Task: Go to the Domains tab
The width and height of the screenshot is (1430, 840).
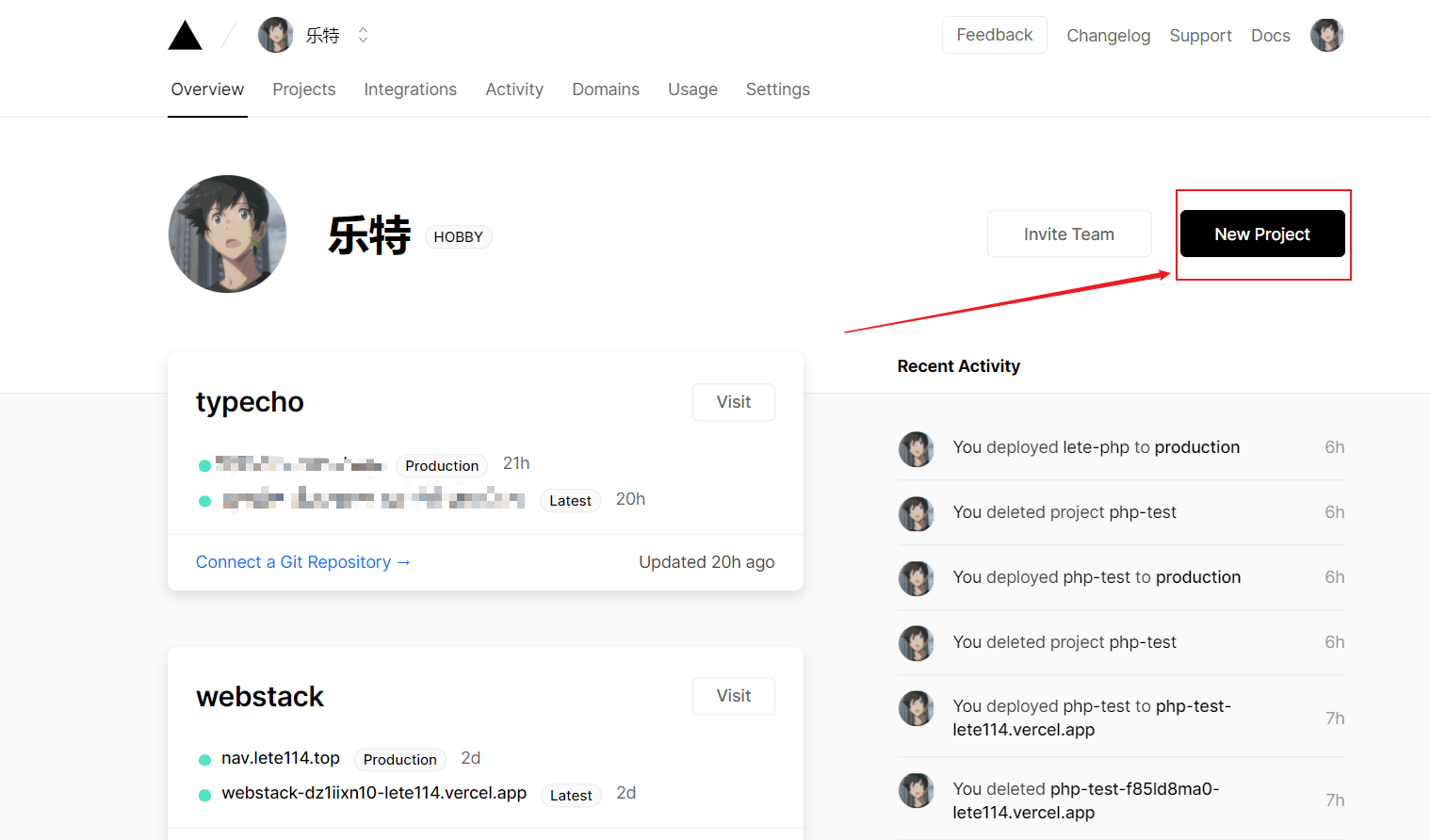Action: tap(605, 89)
